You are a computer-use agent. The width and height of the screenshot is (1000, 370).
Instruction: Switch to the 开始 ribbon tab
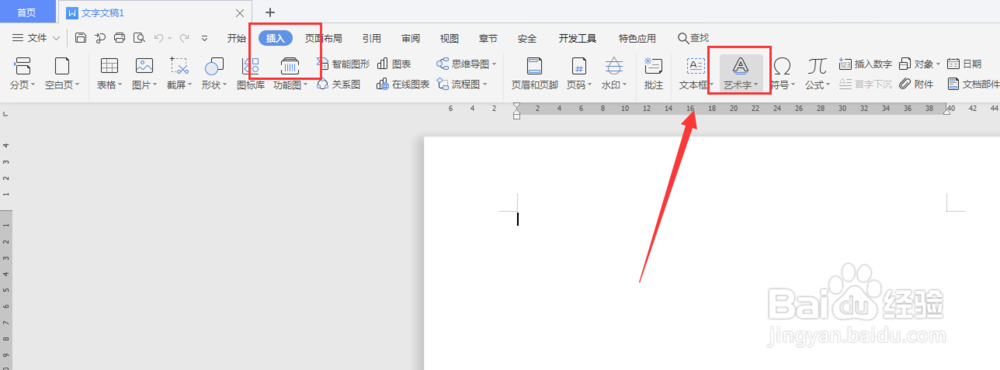coord(236,38)
